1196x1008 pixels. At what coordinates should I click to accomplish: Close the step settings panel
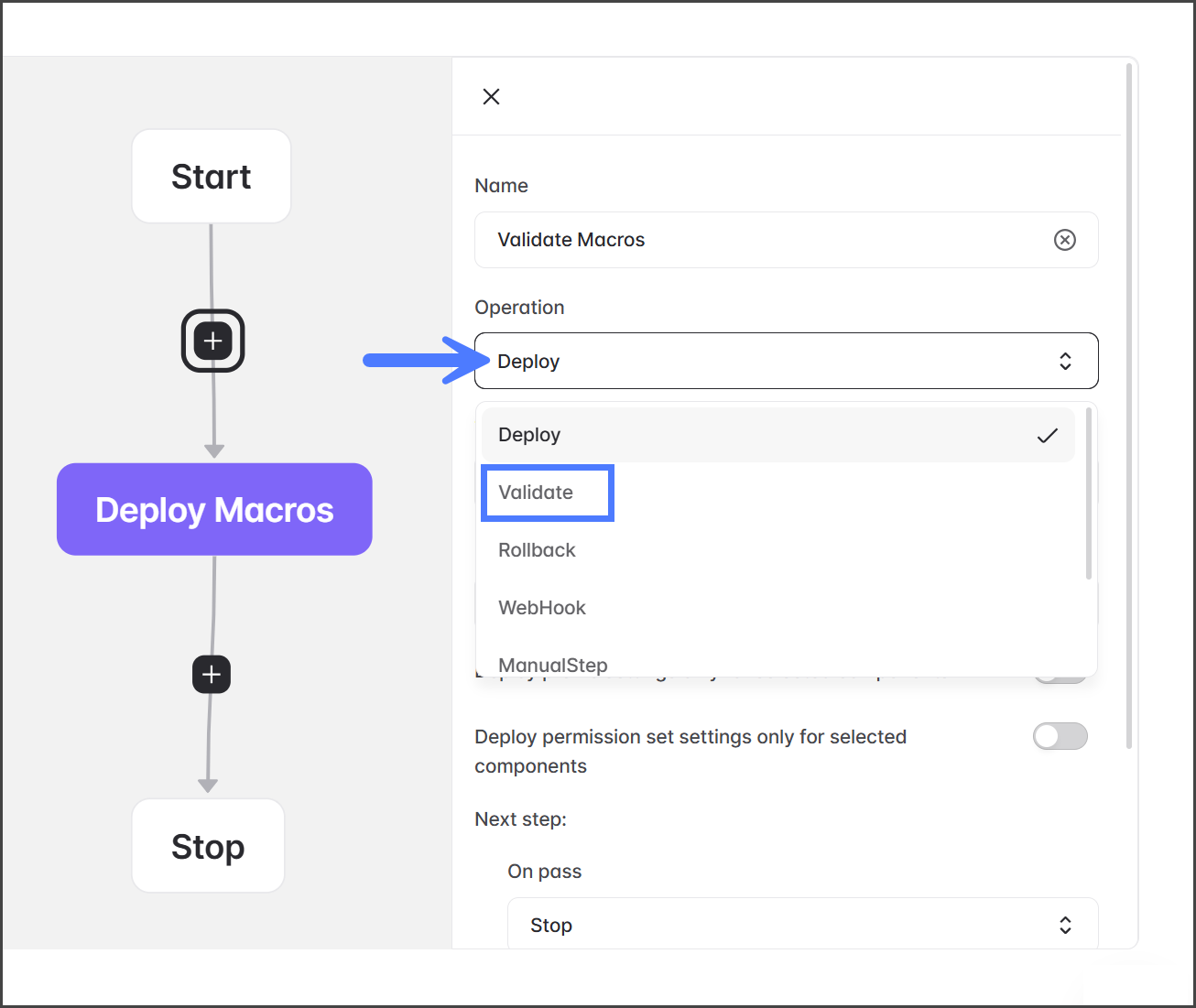coord(491,97)
